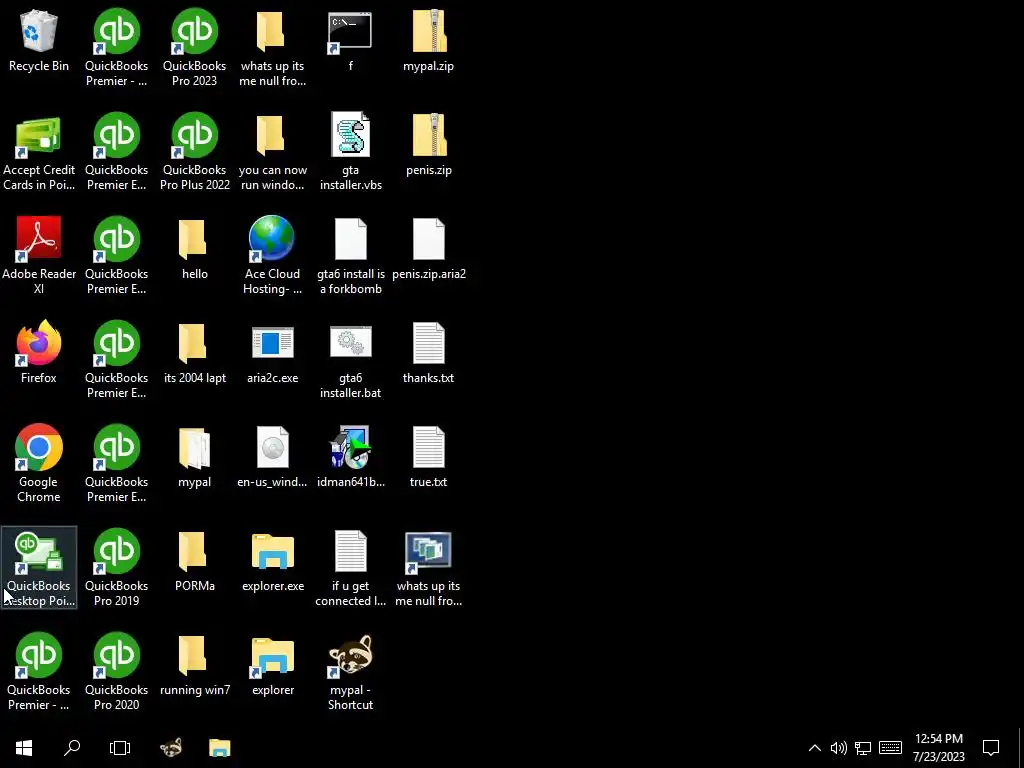The height and width of the screenshot is (768, 1024).
Task: Open the Windows Start menu
Action: click(x=24, y=748)
